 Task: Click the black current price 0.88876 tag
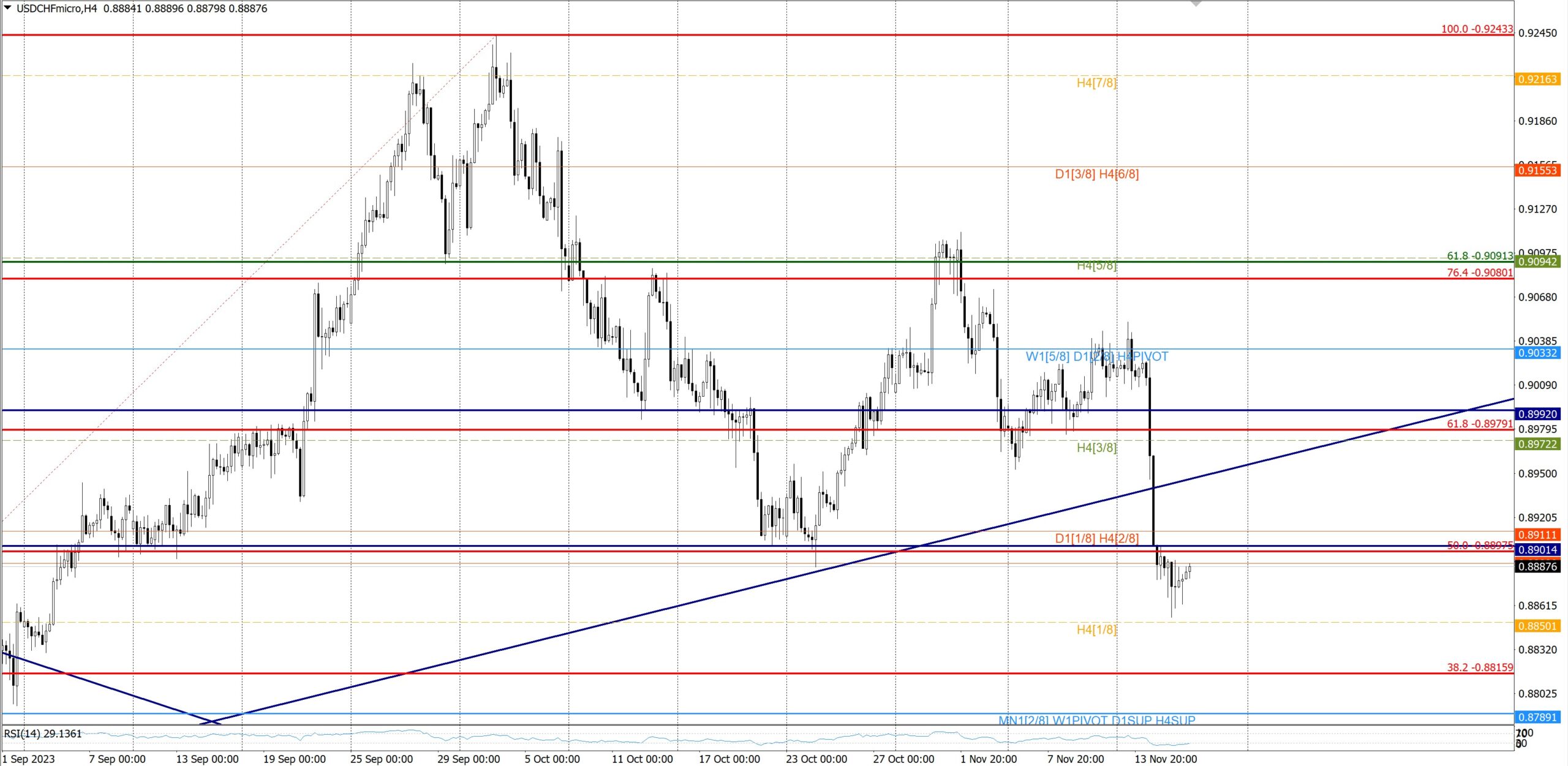coord(1537,566)
